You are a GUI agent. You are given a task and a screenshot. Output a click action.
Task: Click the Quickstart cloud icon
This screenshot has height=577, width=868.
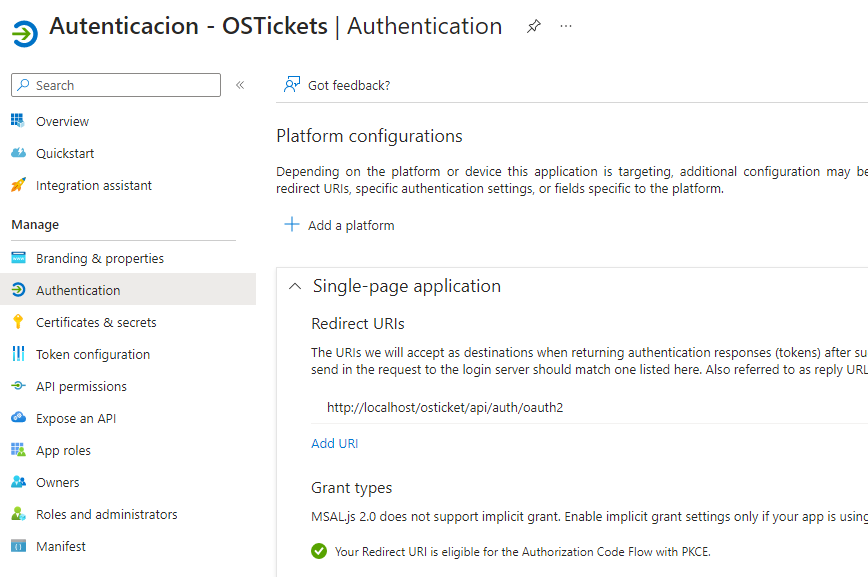[x=18, y=153]
